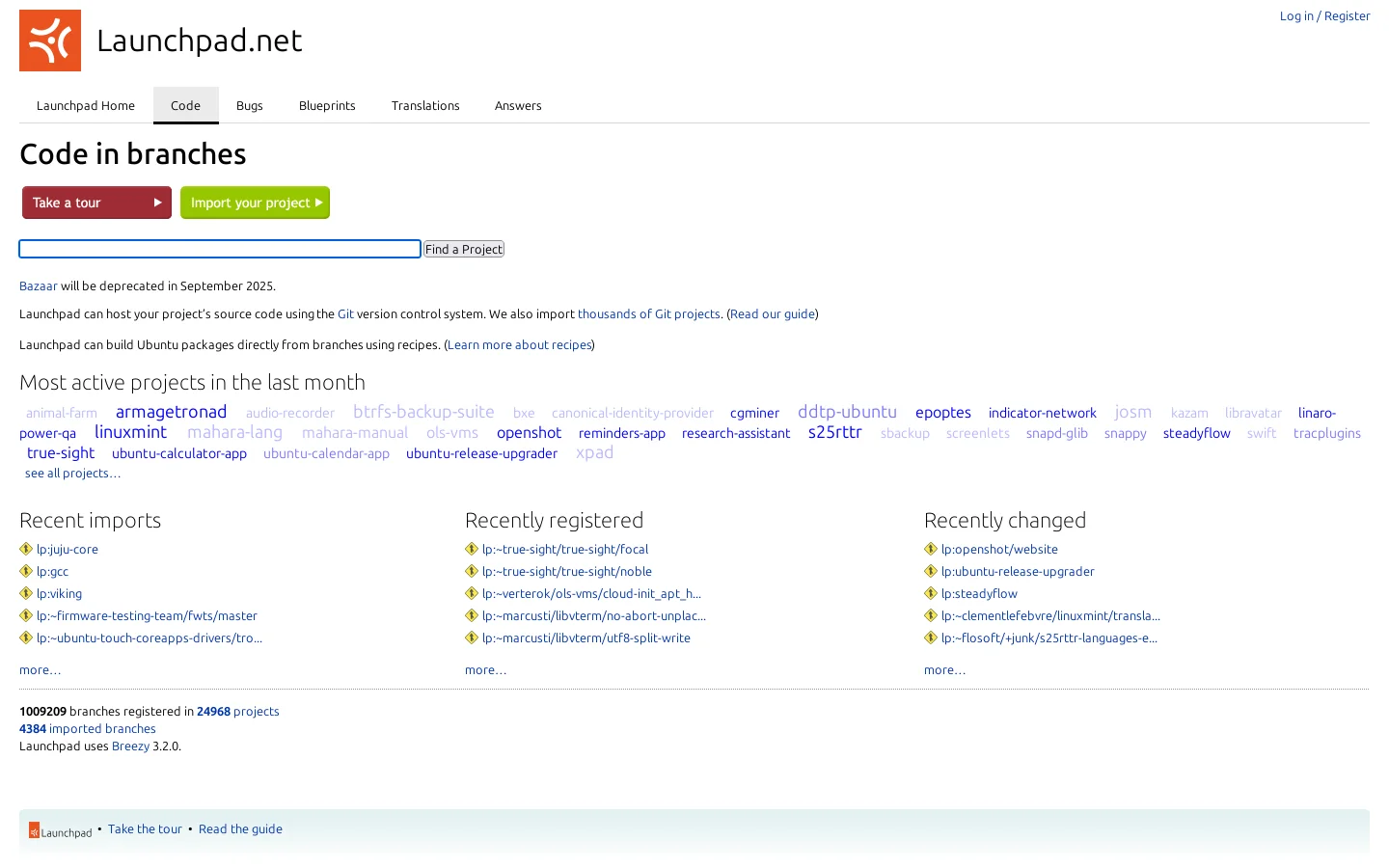Open linuxmint project from tag cloud

click(130, 432)
